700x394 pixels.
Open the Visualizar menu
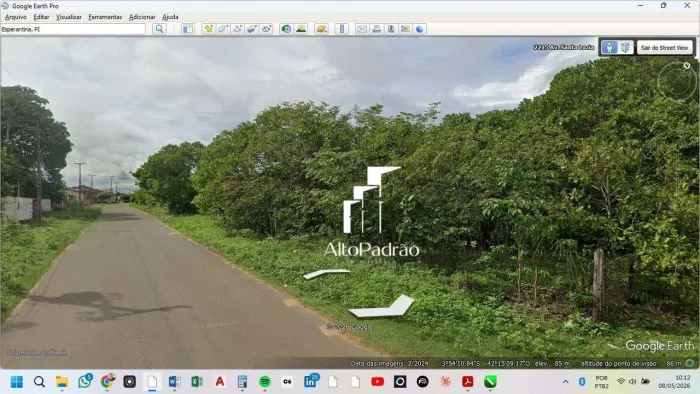pyautogui.click(x=69, y=17)
